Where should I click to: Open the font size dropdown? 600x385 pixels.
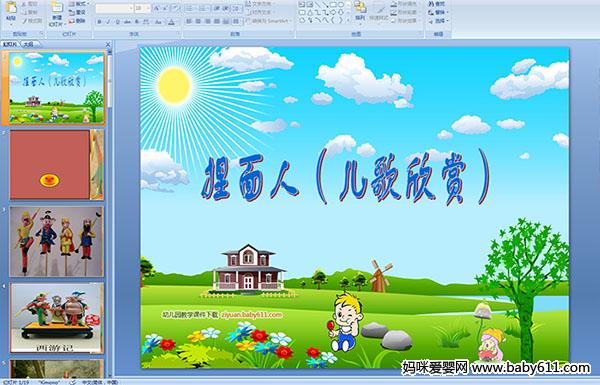coord(148,8)
